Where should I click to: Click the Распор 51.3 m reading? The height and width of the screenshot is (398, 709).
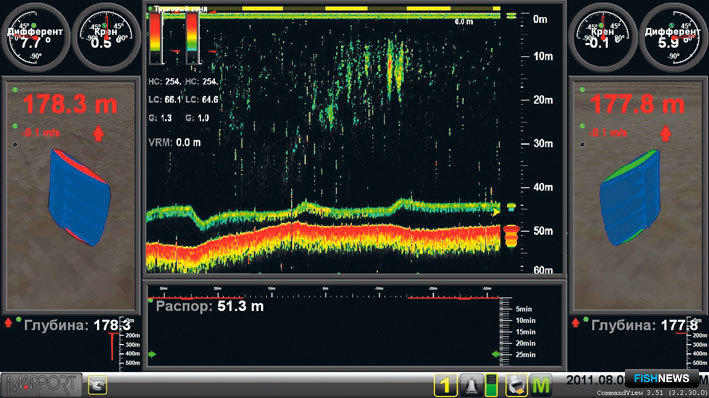click(210, 306)
